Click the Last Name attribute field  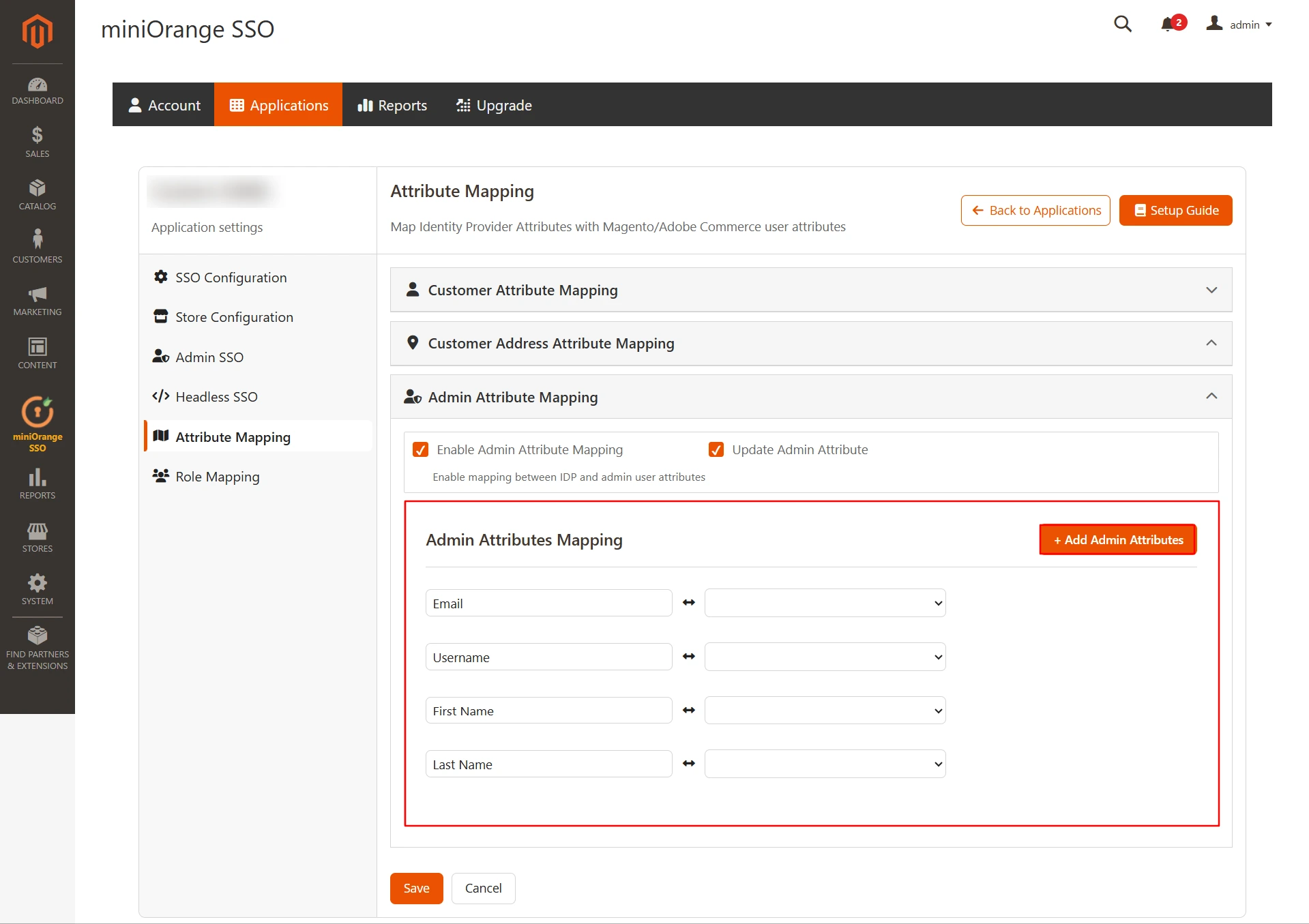548,764
